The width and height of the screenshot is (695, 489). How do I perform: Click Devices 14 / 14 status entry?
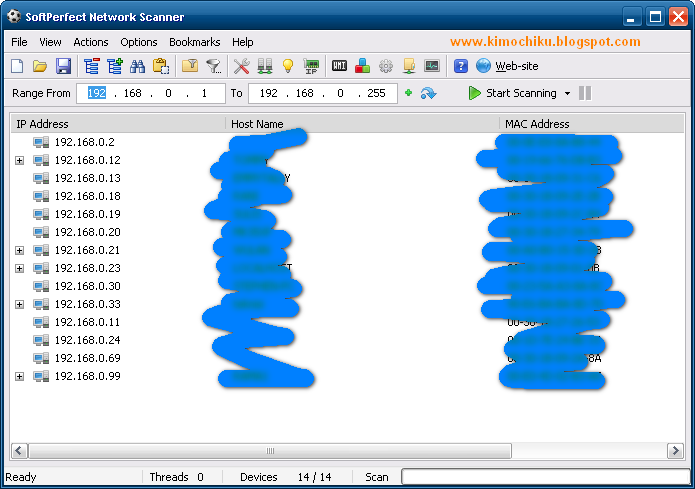click(x=285, y=477)
